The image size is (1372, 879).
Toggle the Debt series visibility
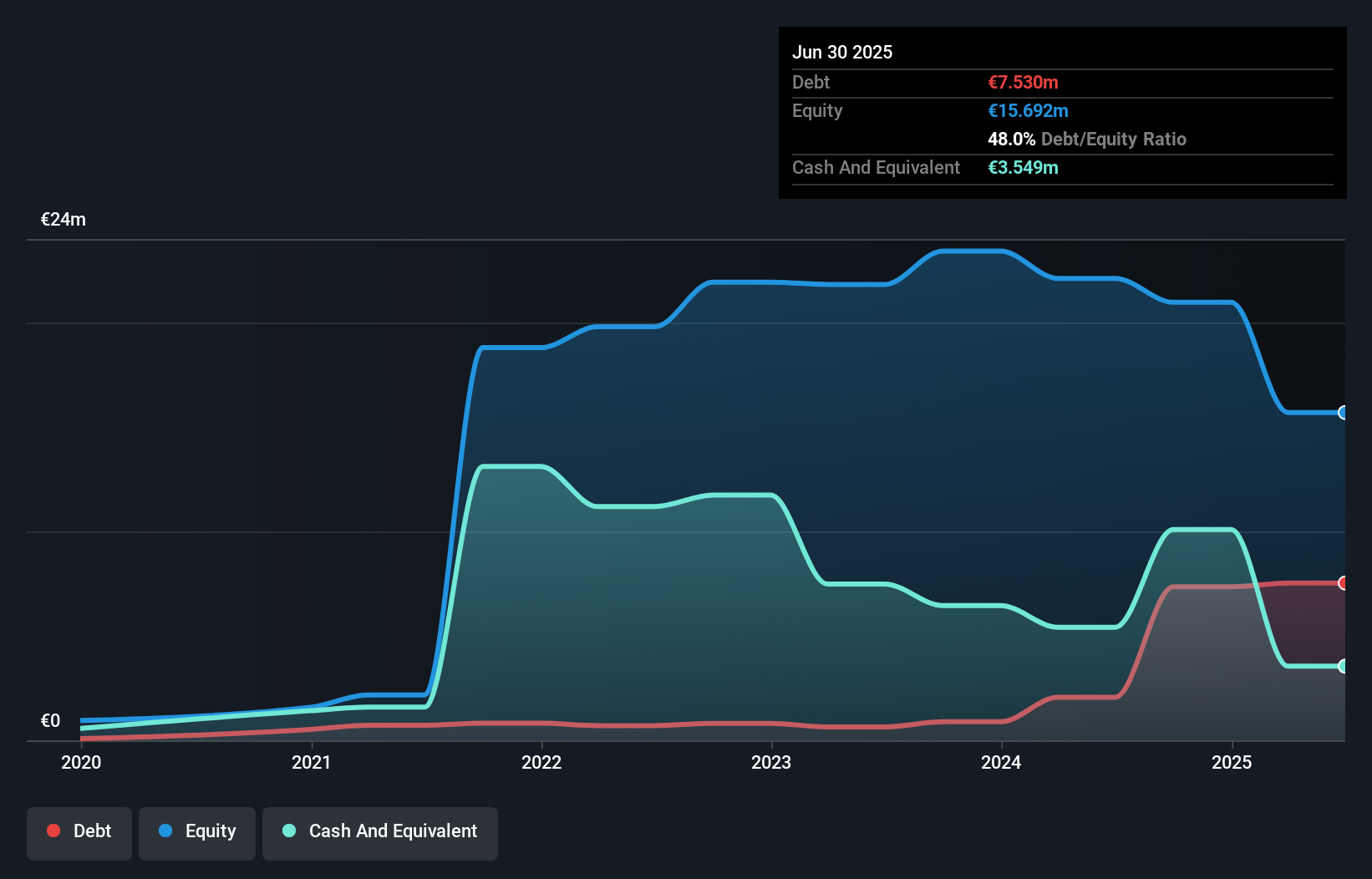[79, 832]
